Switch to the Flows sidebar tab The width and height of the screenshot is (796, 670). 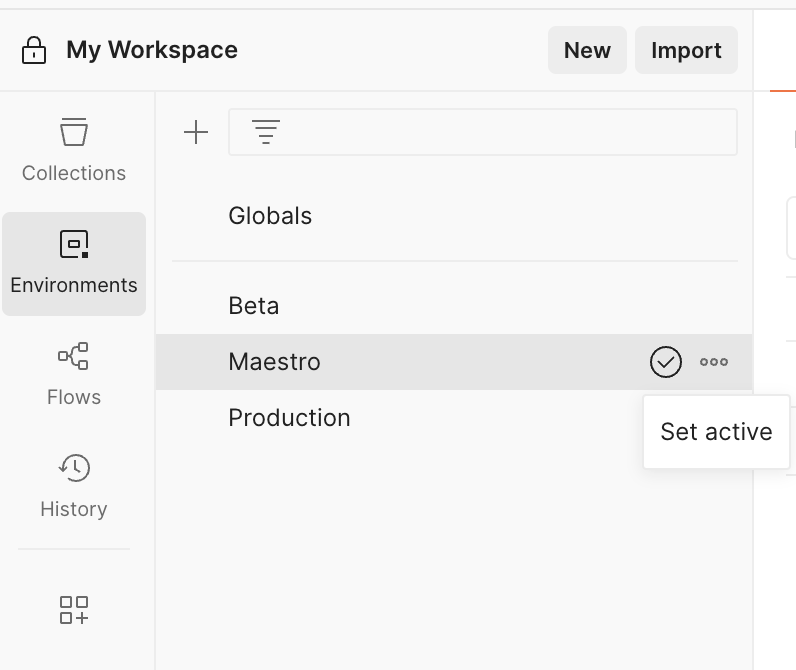74,375
